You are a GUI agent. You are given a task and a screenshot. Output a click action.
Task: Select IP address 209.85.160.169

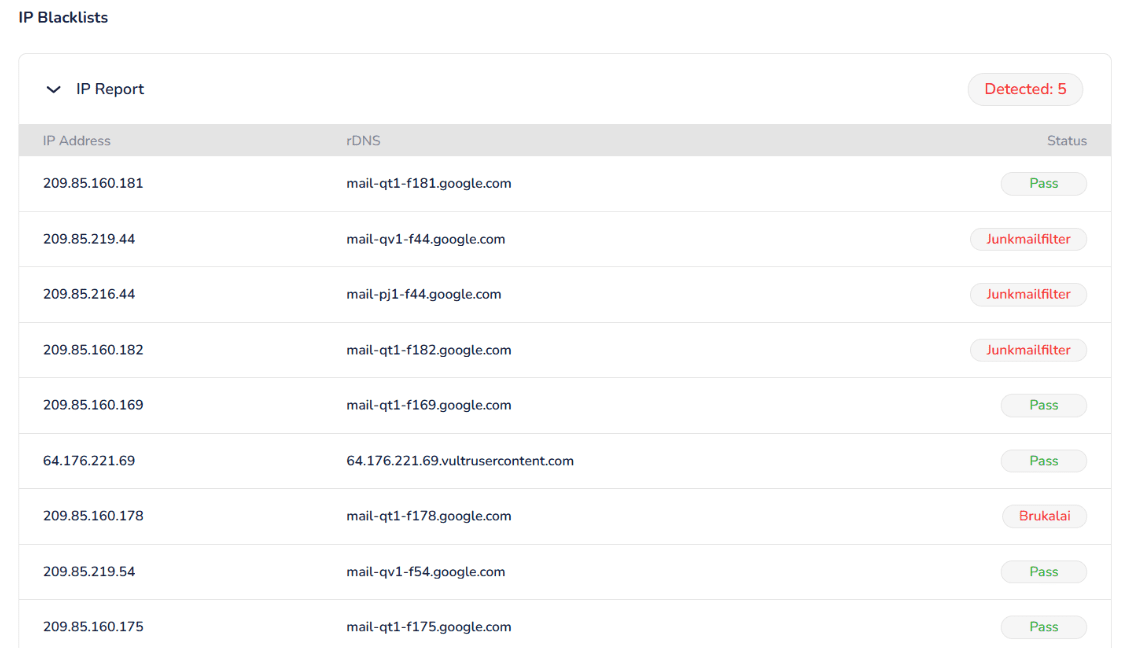pos(93,405)
